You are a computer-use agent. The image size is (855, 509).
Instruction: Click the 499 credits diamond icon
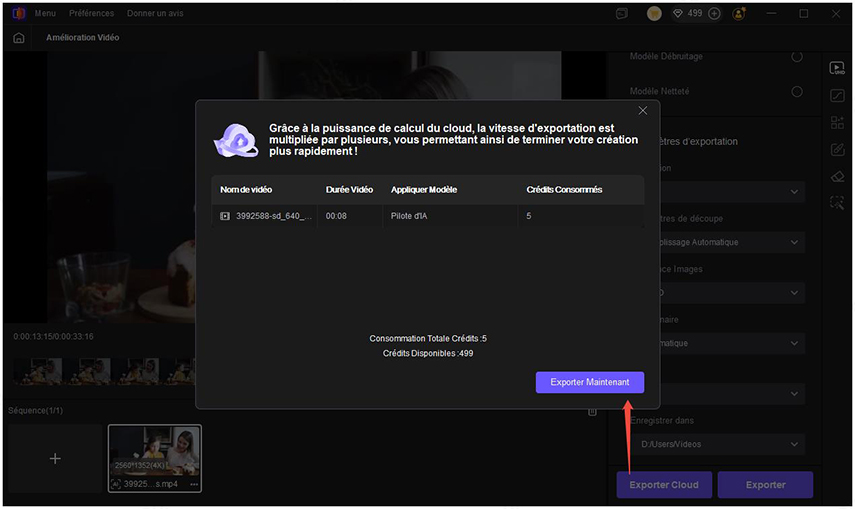678,14
